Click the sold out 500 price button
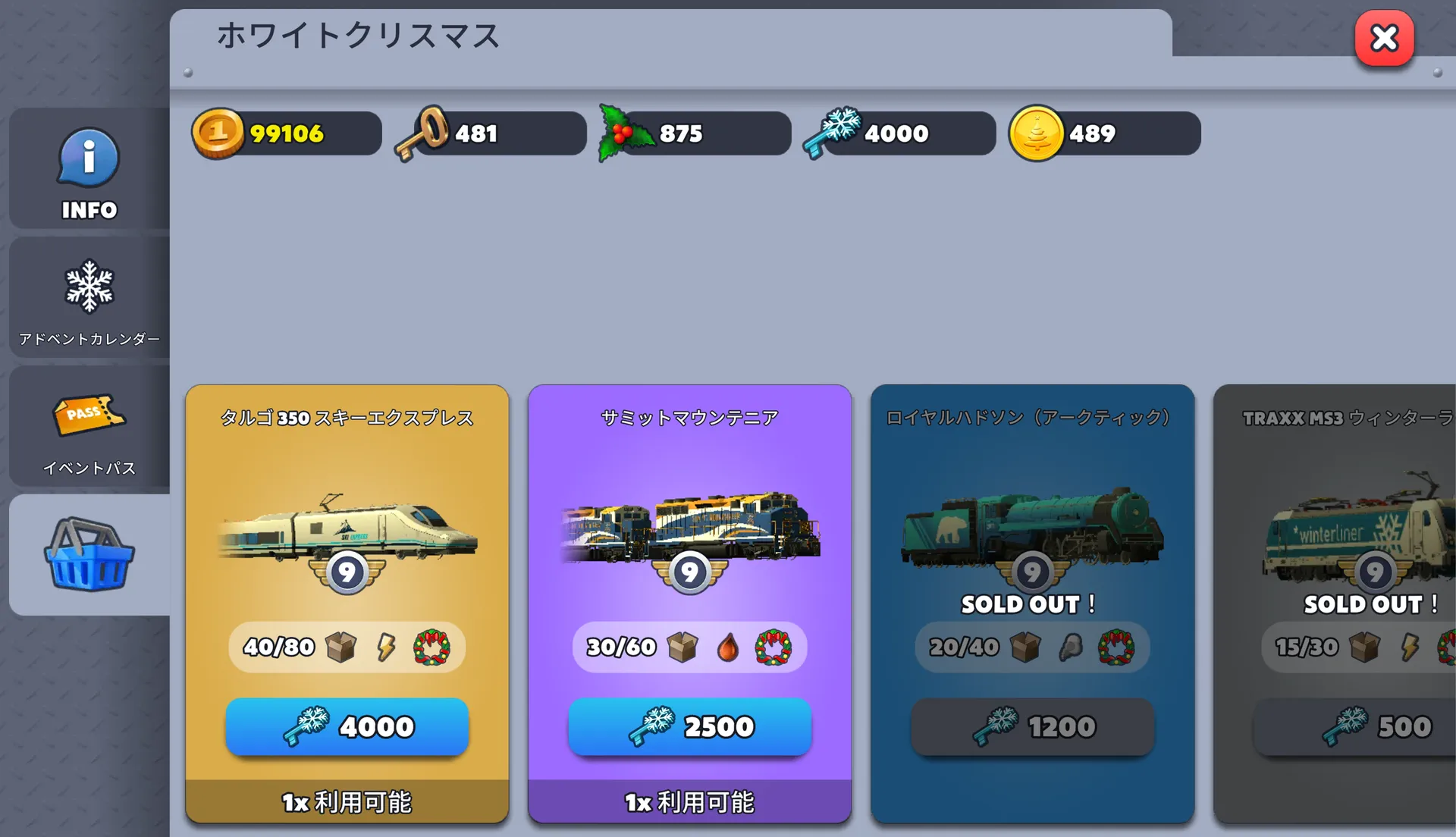 [x=1355, y=726]
